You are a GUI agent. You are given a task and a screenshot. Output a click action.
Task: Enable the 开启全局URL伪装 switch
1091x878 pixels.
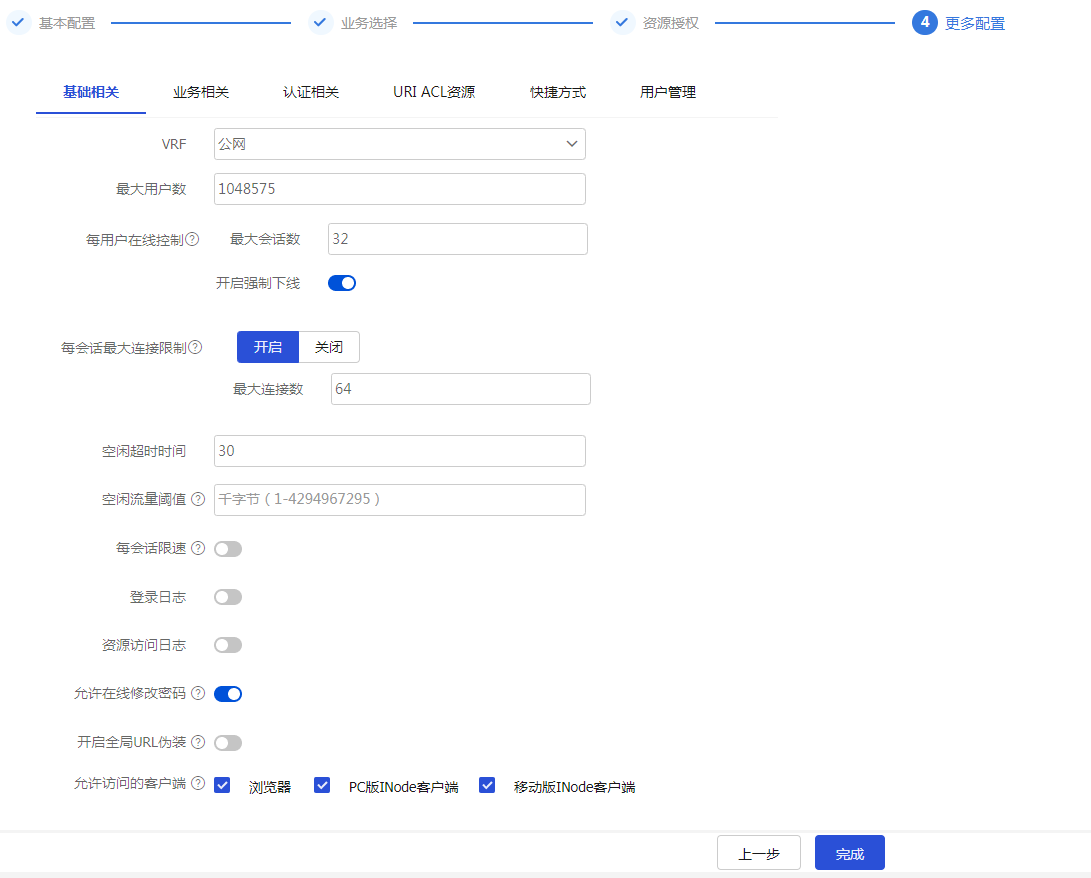(228, 742)
